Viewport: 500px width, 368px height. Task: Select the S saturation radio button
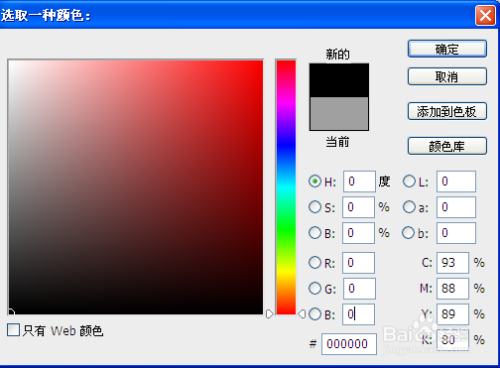315,207
